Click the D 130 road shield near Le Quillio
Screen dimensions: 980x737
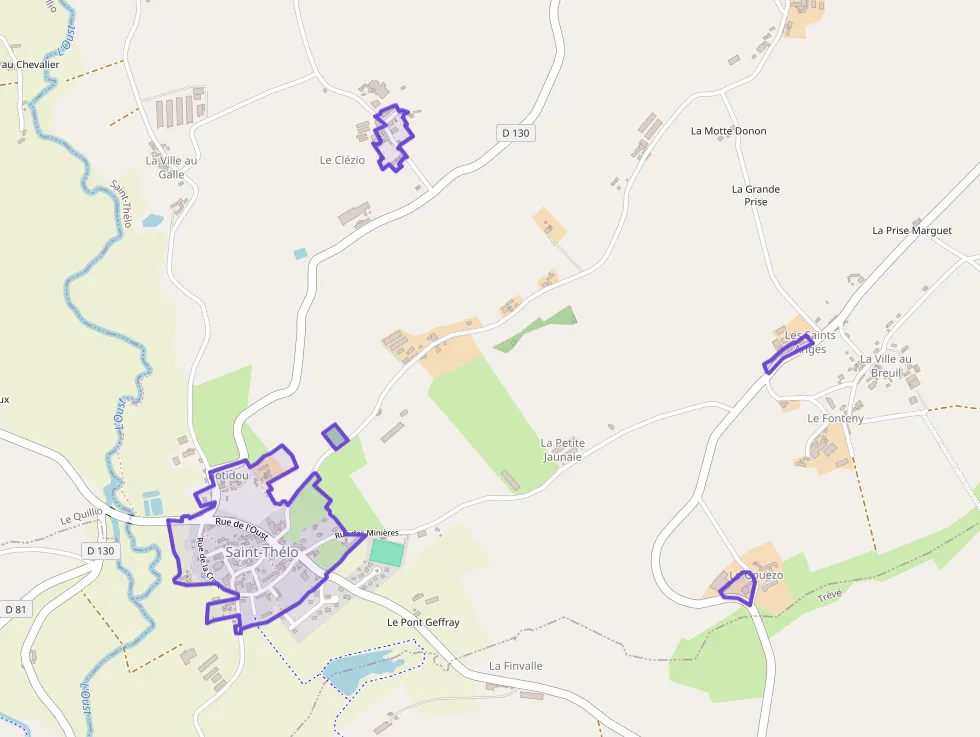point(101,551)
